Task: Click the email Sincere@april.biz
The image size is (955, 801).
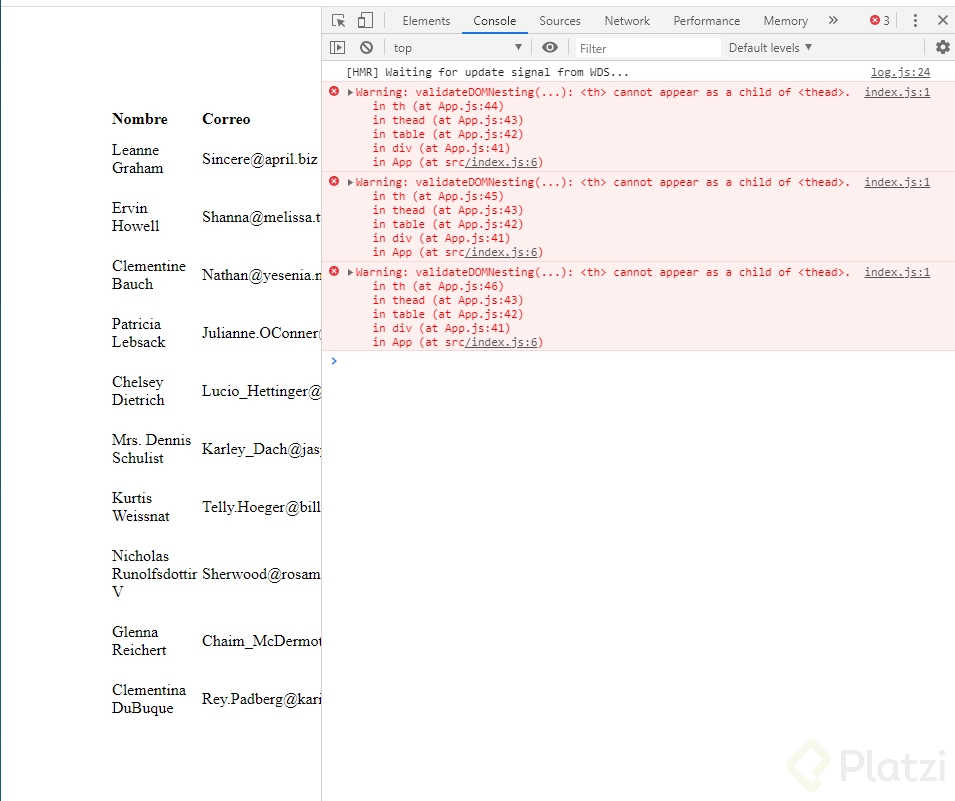Action: click(260, 159)
